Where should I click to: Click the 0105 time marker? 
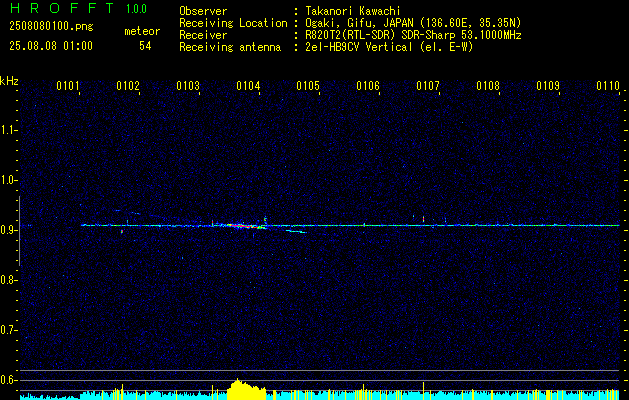click(308, 86)
